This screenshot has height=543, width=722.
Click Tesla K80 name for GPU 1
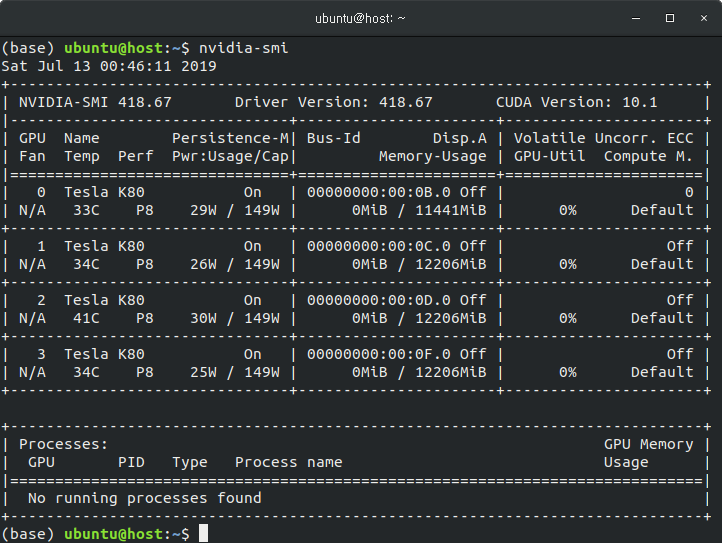coord(105,246)
